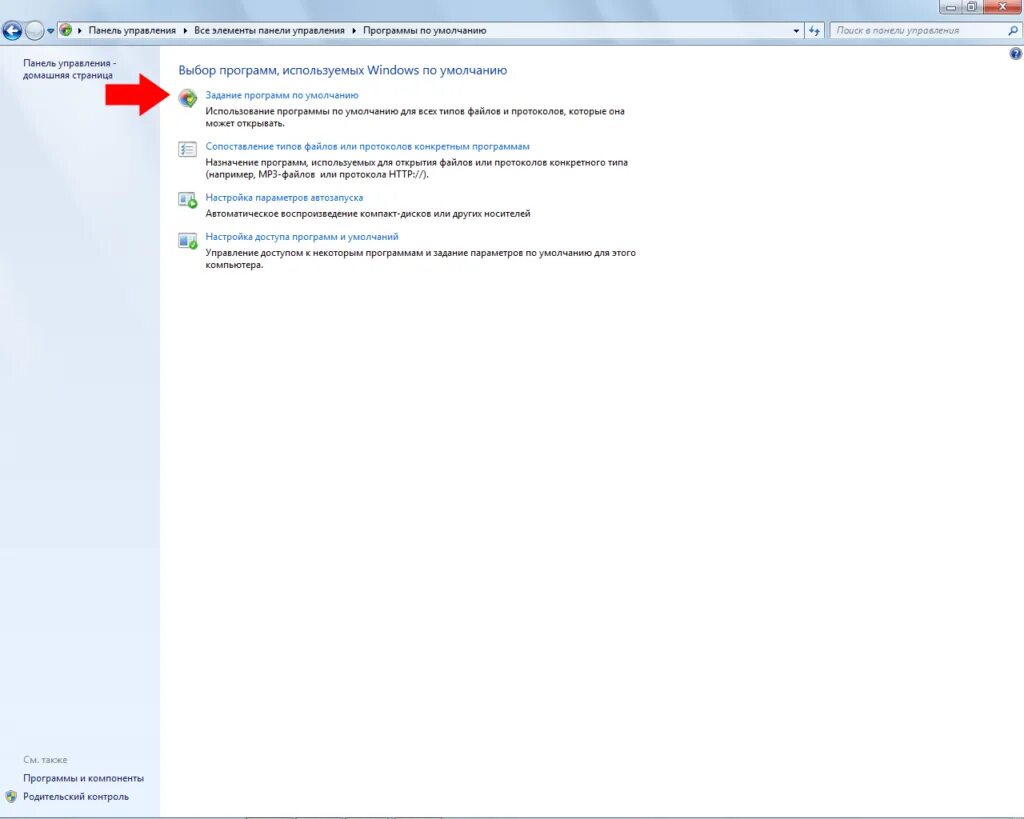
Task: Click text 'Автоматическое воспроизведение компакт-дисков или других носителей'
Action: (x=368, y=214)
